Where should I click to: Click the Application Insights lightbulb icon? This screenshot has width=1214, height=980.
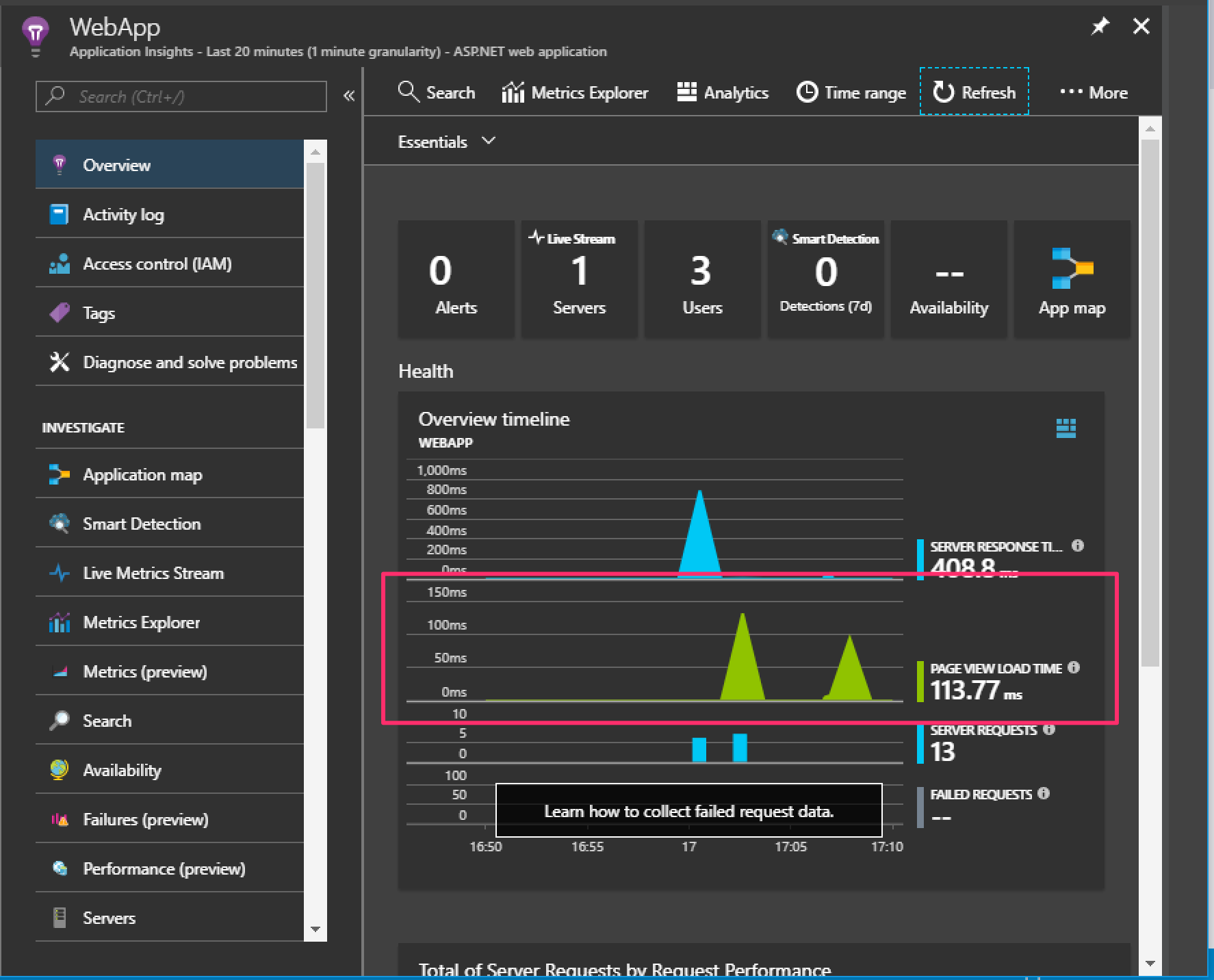tap(35, 36)
